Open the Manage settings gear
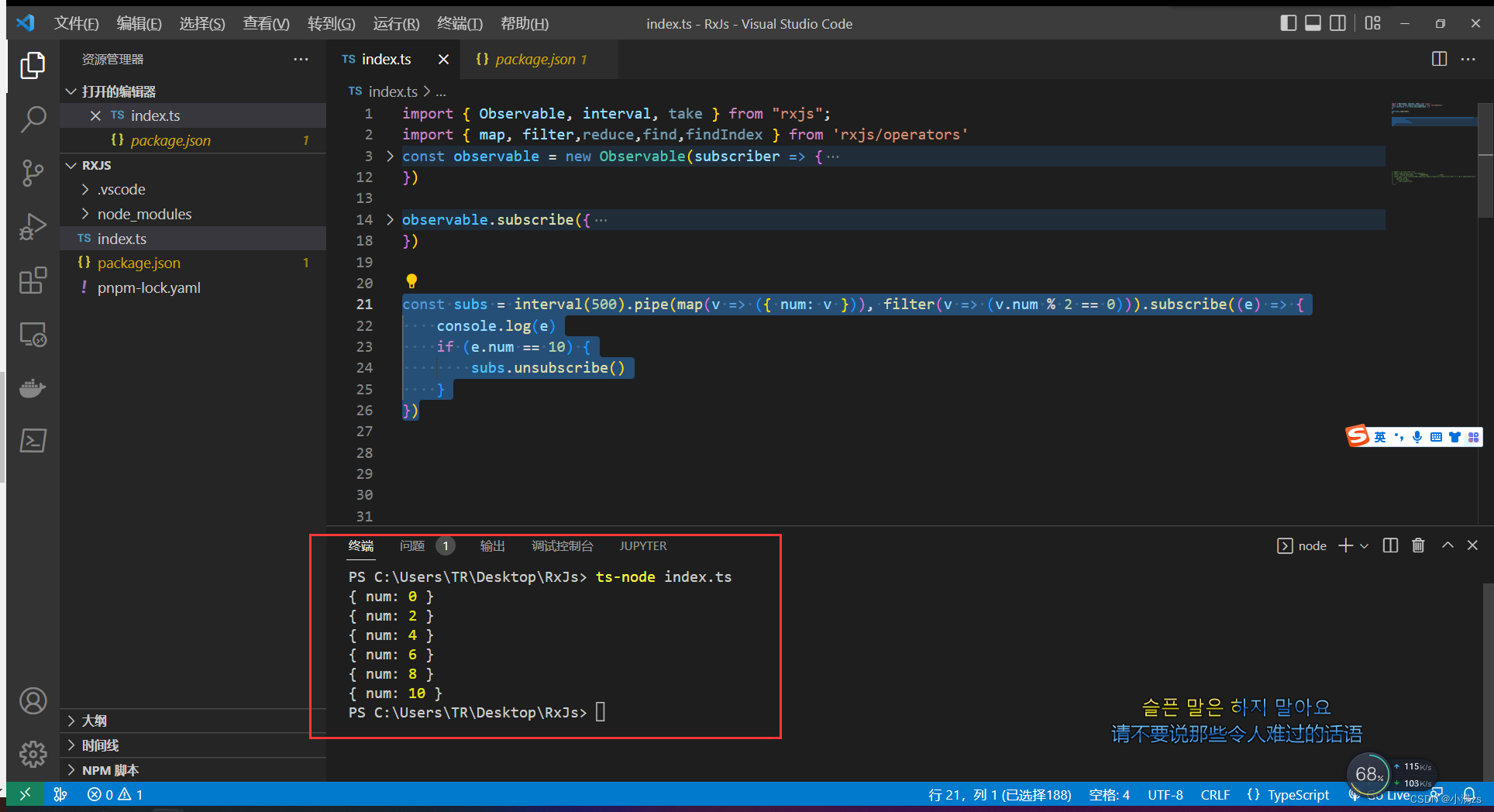Screen dimensions: 1494x812 point(33,753)
